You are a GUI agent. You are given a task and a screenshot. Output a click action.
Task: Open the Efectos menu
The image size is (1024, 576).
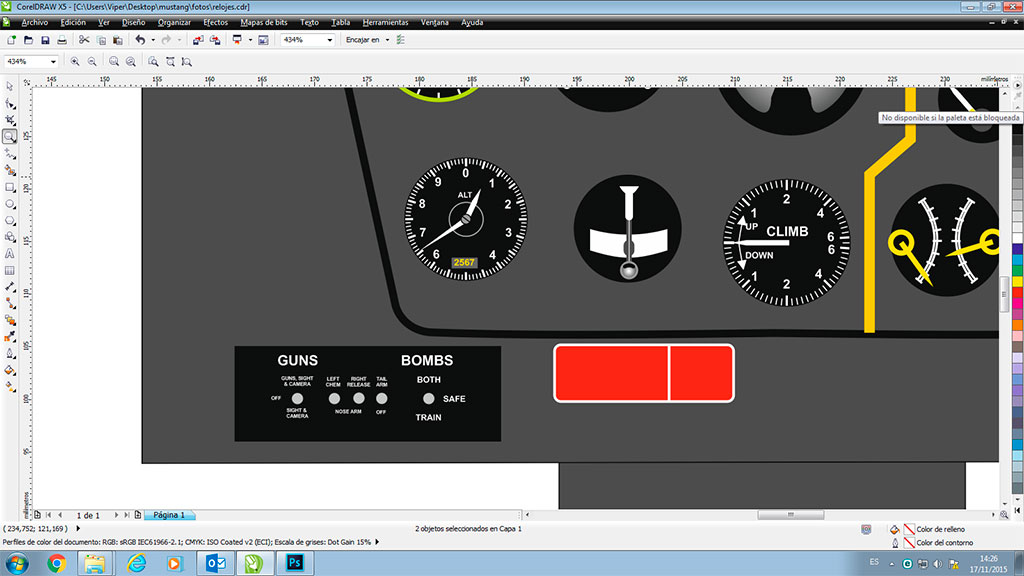pyautogui.click(x=215, y=21)
